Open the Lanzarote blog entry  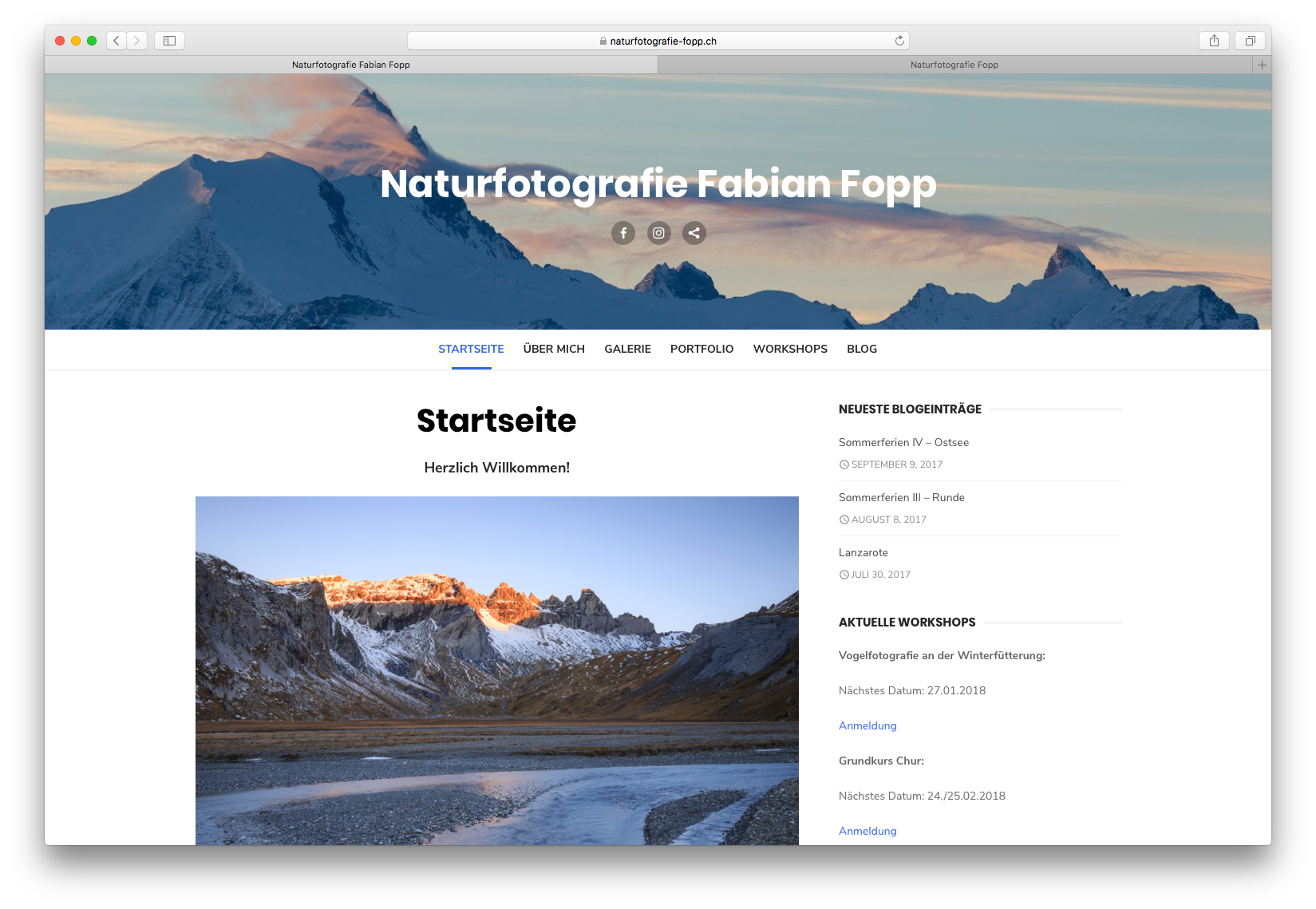click(x=863, y=552)
